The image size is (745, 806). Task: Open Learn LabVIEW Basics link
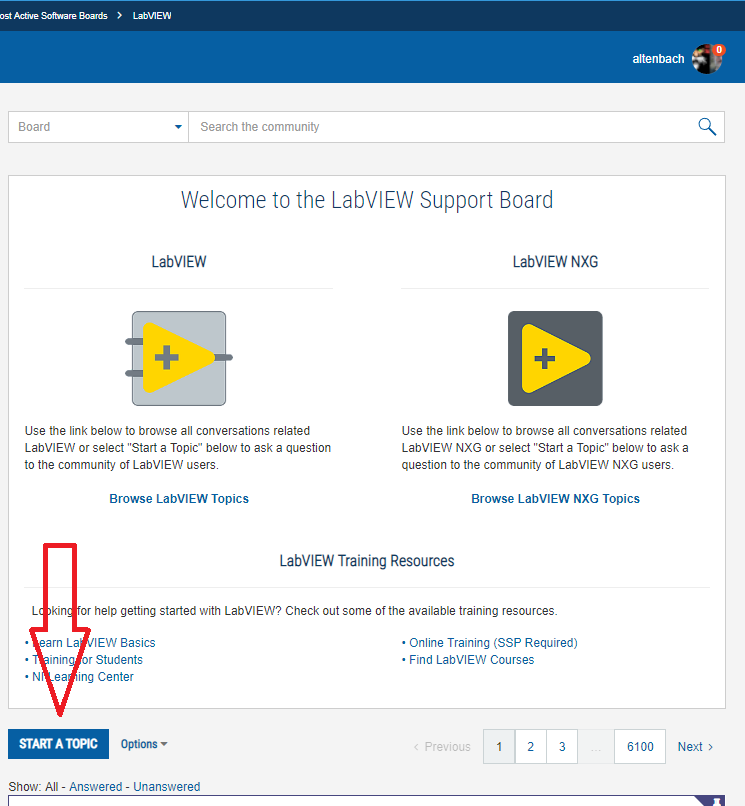(94, 643)
